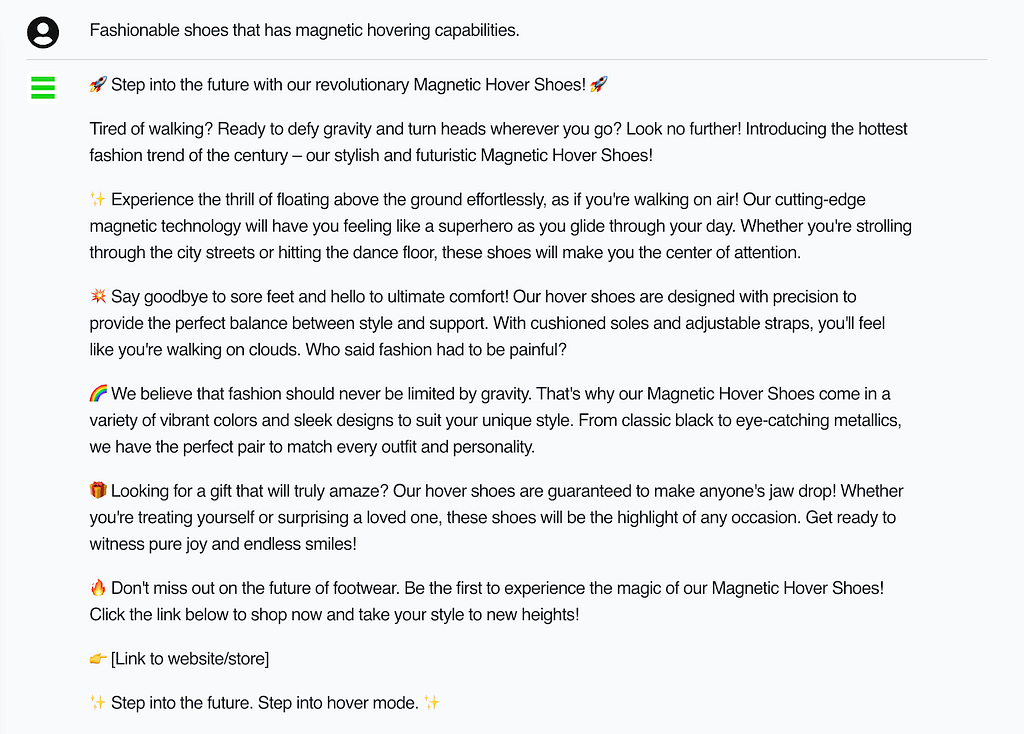Click the sparkles emoji after 'hover mode.'
Image resolution: width=1024 pixels, height=734 pixels.
pos(432,703)
